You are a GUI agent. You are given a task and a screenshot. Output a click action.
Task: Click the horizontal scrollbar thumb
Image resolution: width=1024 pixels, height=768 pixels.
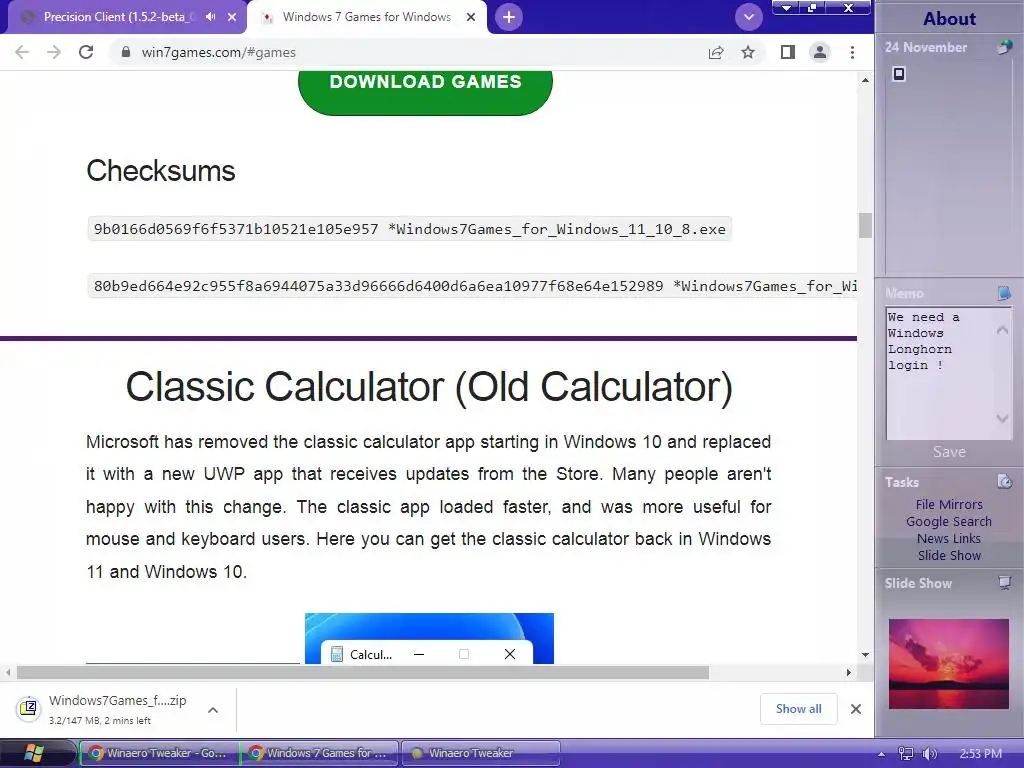click(x=362, y=672)
